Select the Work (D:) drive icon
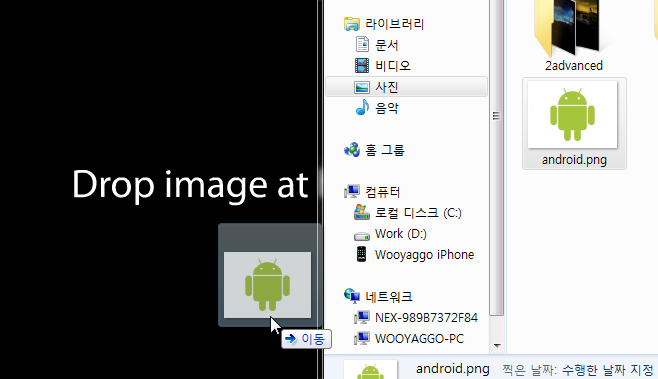 pyautogui.click(x=362, y=236)
